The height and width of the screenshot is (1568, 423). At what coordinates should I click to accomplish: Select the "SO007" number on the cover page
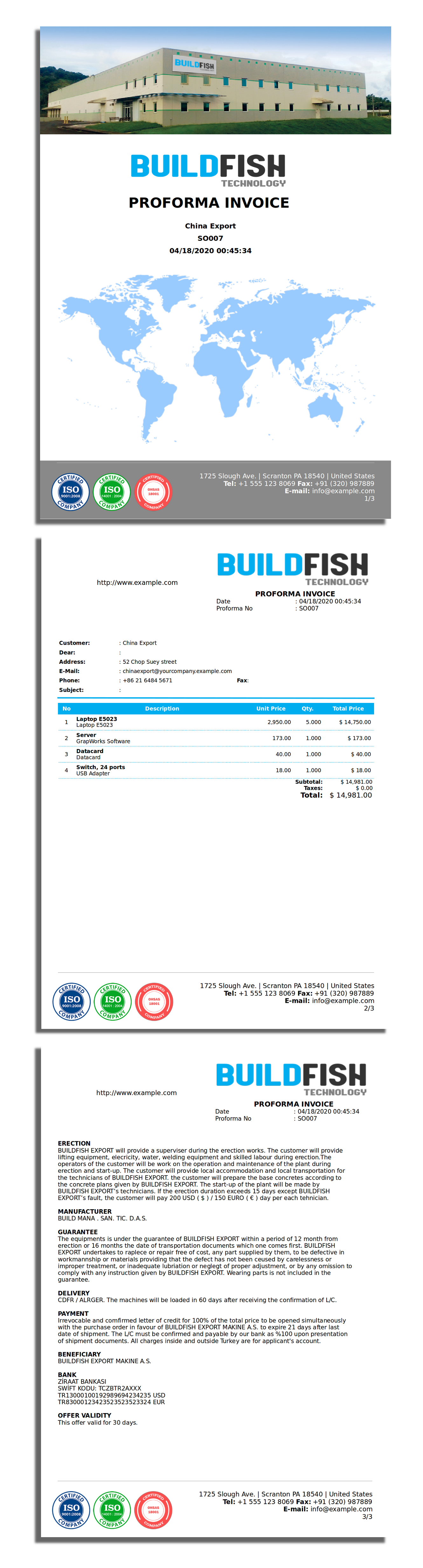pyautogui.click(x=211, y=239)
